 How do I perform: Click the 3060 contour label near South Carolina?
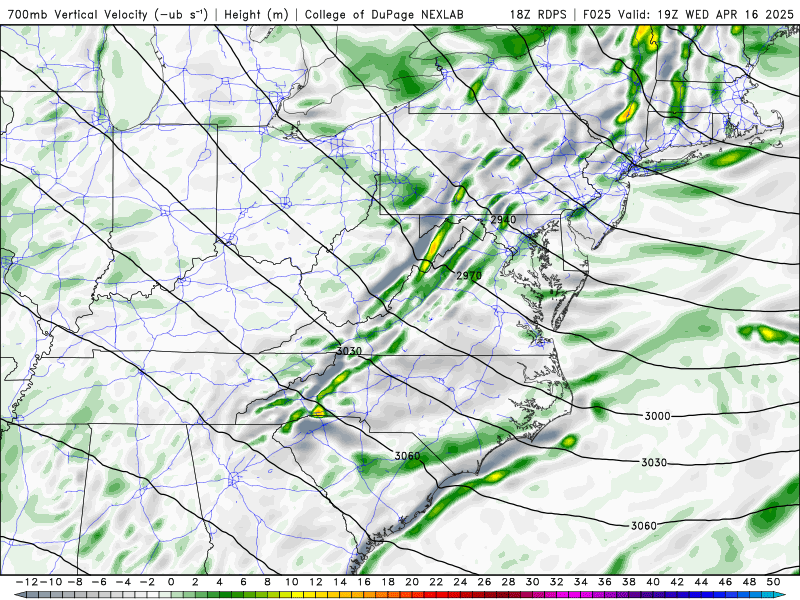pos(407,456)
